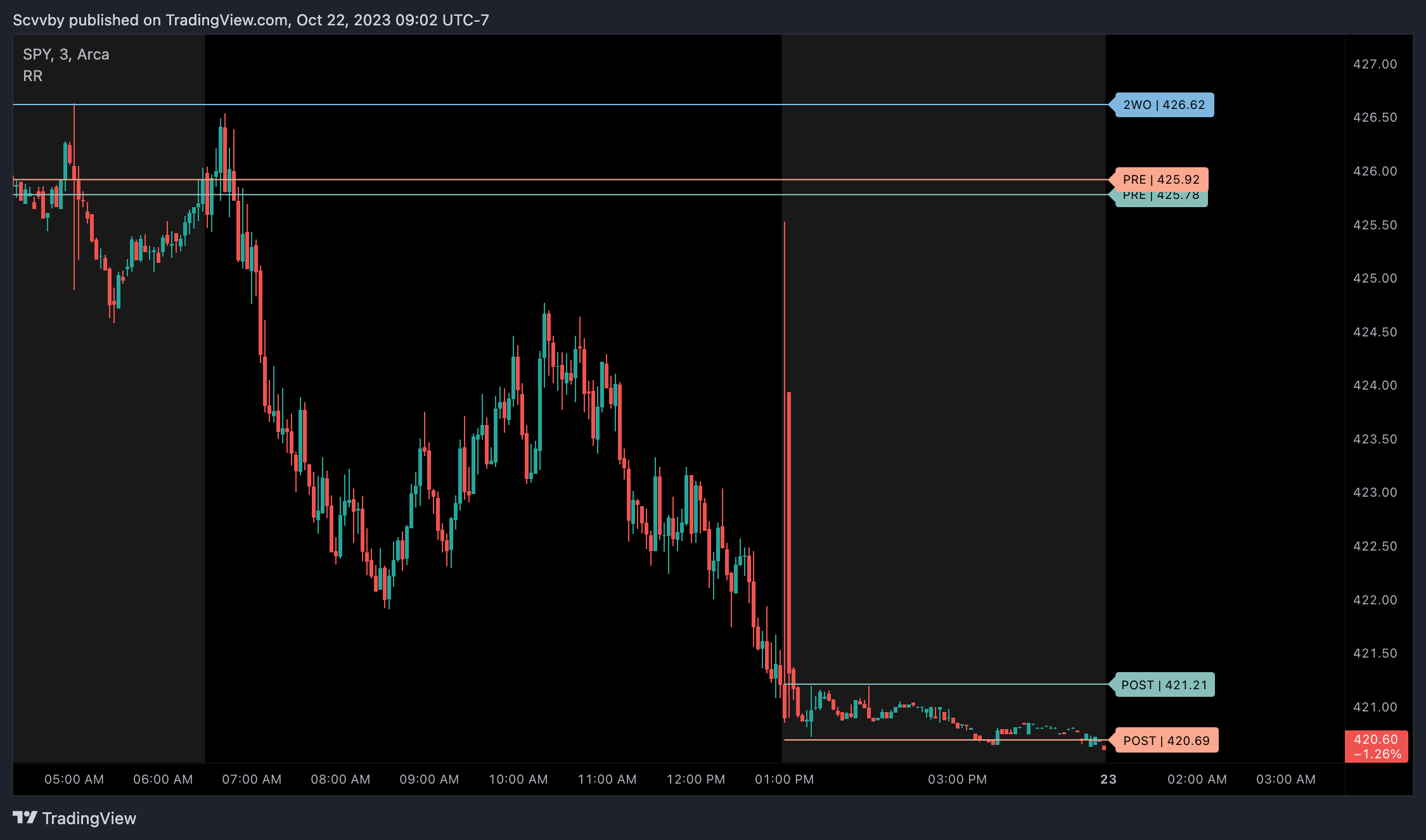1426x840 pixels.
Task: Click the 05:00 AM time axis label
Action: click(x=74, y=779)
